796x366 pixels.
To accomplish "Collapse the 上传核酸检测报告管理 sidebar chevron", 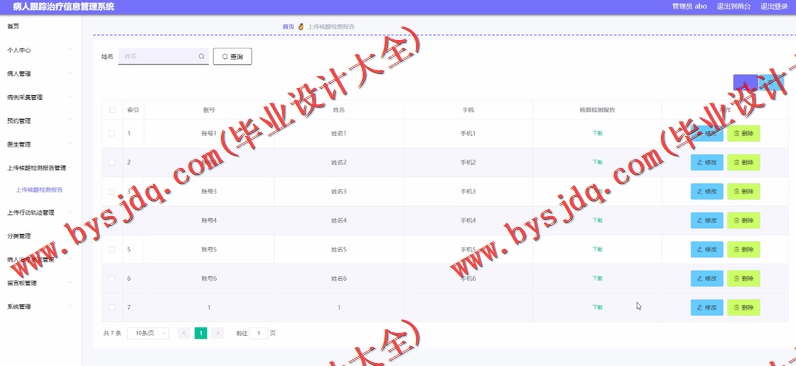I will click(71, 167).
